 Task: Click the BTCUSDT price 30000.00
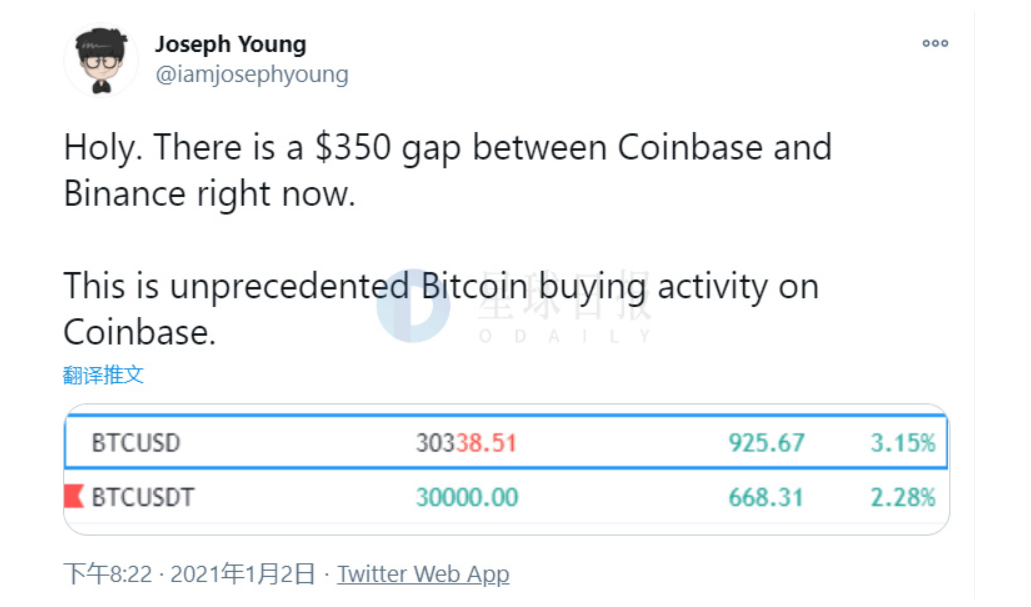pyautogui.click(x=467, y=496)
